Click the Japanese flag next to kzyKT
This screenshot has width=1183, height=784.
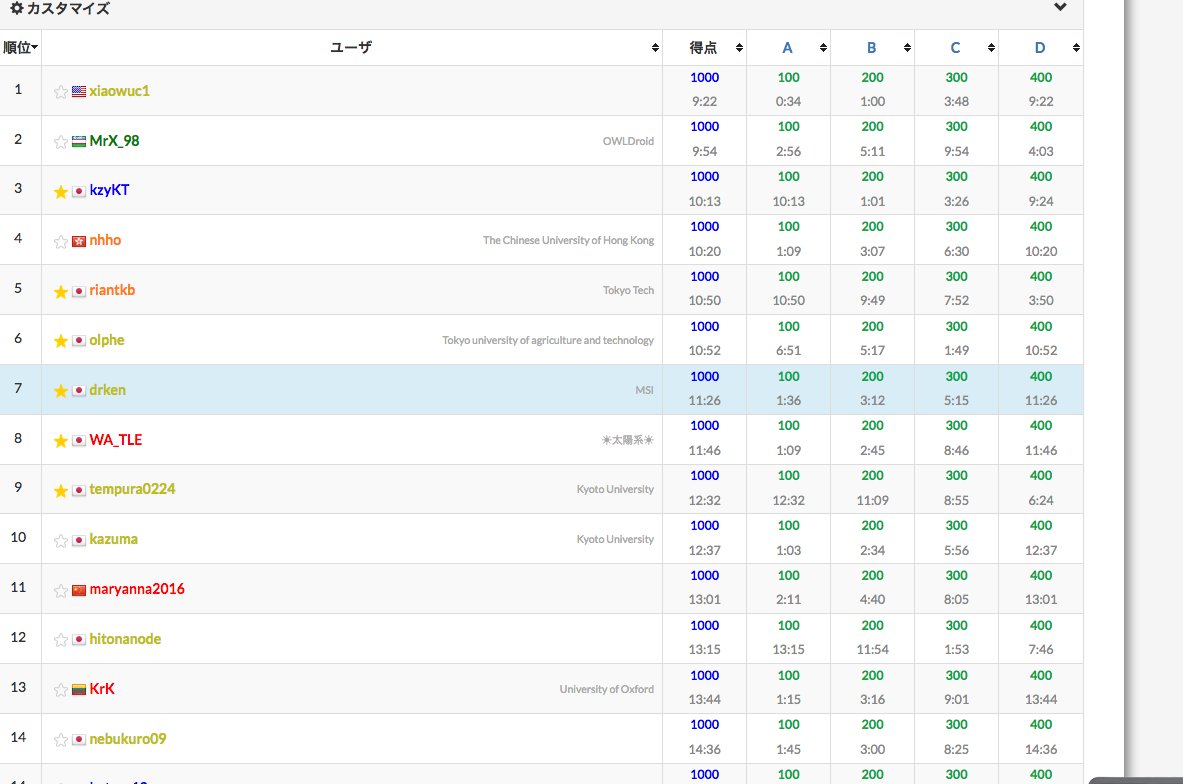(77, 190)
